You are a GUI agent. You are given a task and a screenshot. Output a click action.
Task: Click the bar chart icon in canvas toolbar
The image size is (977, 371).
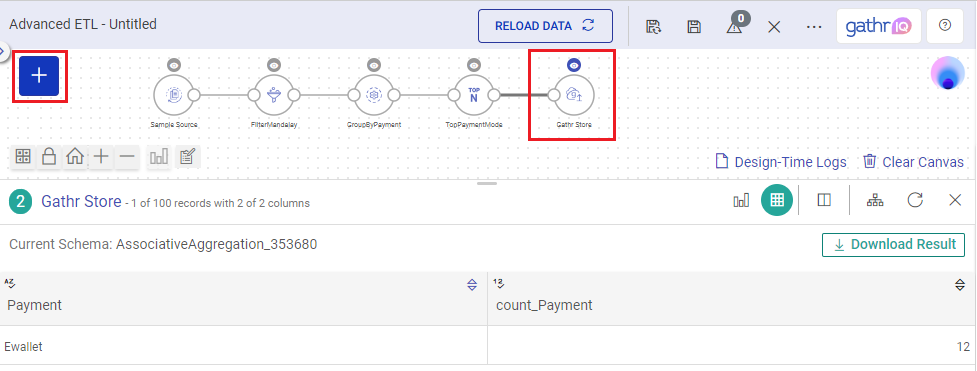tap(159, 157)
